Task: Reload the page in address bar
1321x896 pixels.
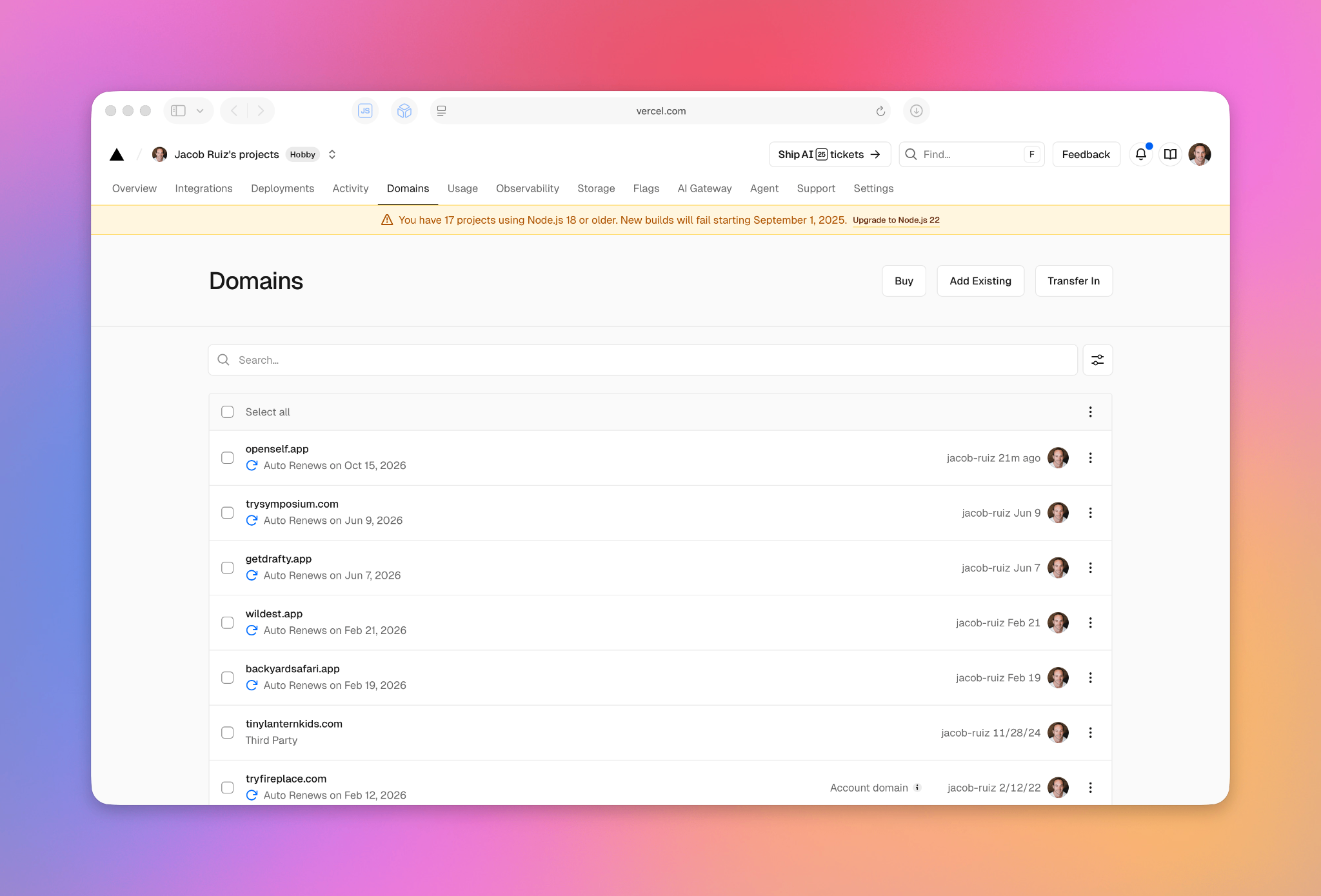Action: (x=880, y=111)
